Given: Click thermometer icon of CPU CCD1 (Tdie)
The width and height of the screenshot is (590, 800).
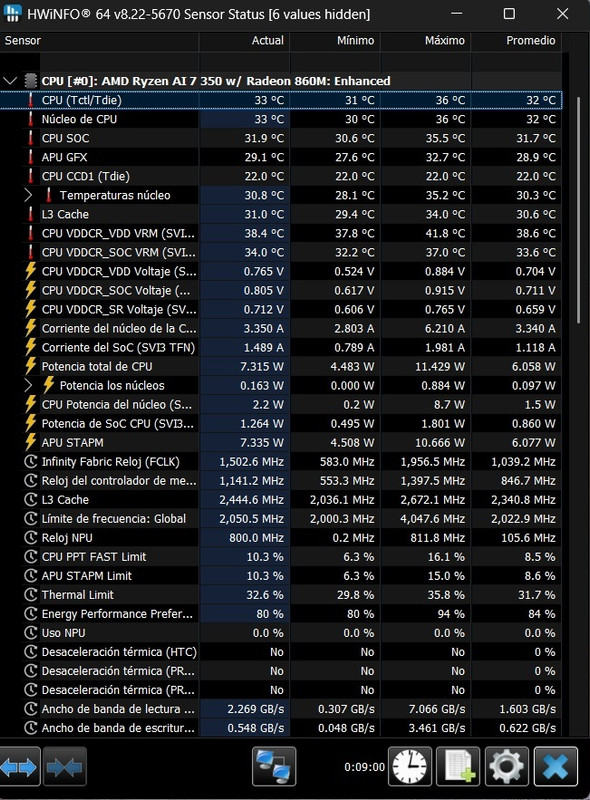Looking at the screenshot, I should coord(31,176).
